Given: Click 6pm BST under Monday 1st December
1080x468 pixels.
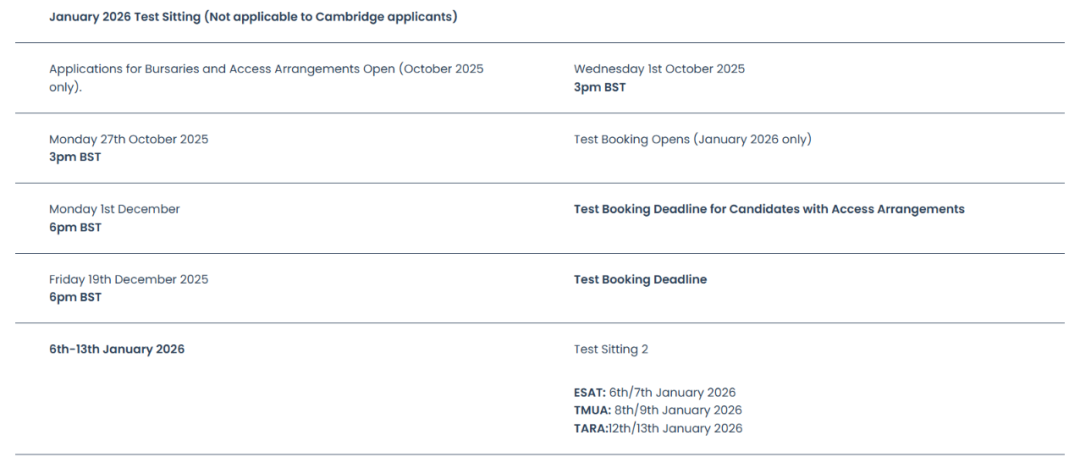Looking at the screenshot, I should click(75, 228).
